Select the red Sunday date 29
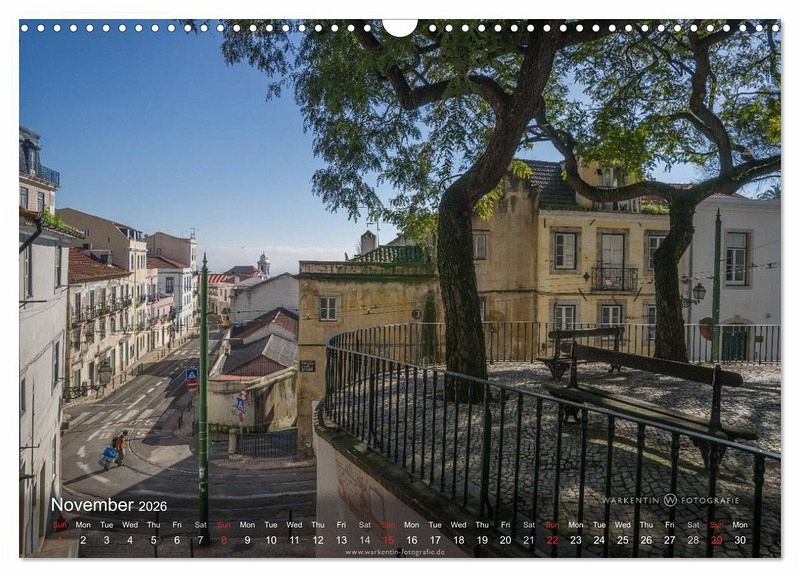 [717, 540]
